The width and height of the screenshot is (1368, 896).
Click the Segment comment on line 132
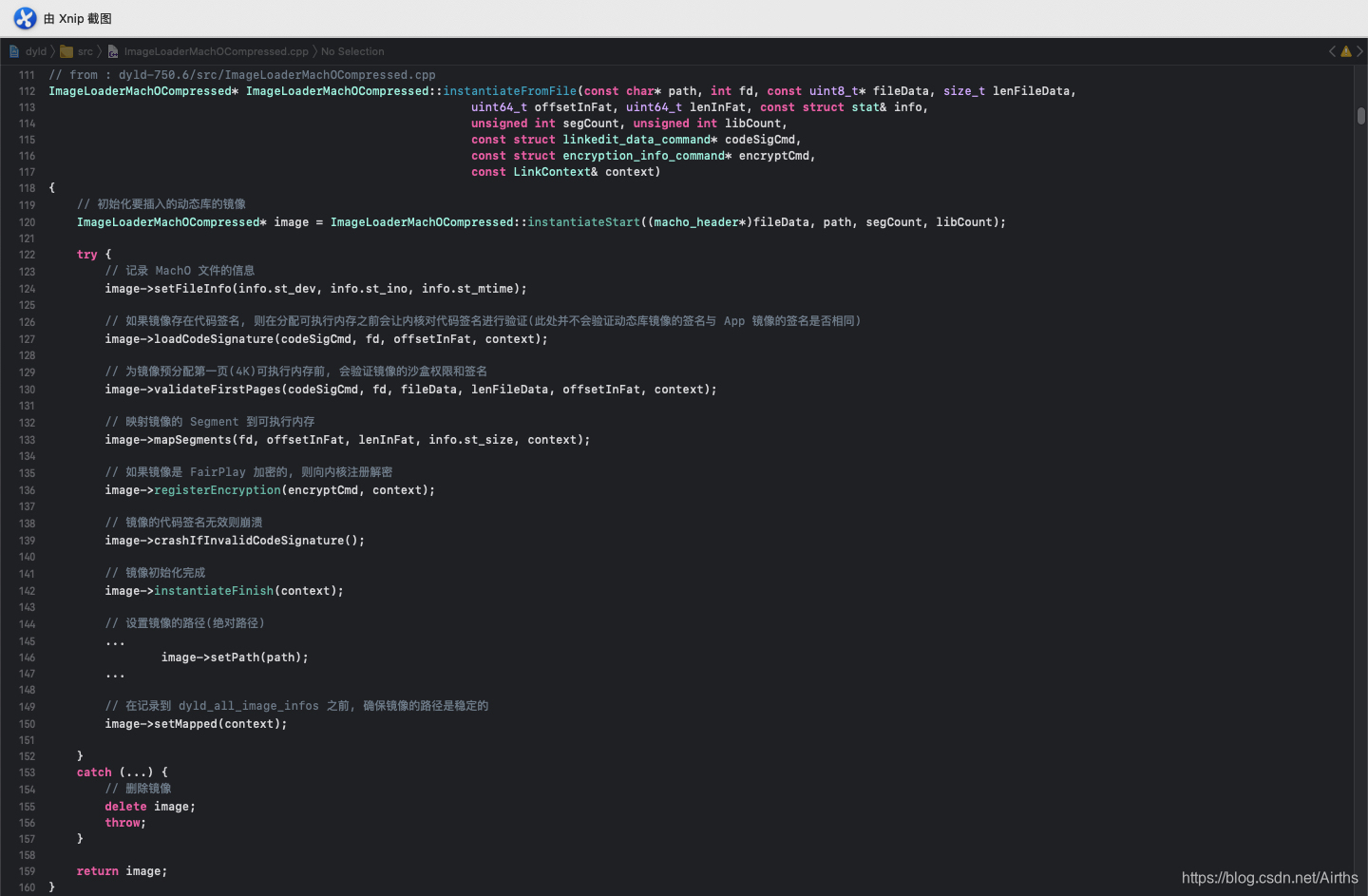[x=210, y=422]
